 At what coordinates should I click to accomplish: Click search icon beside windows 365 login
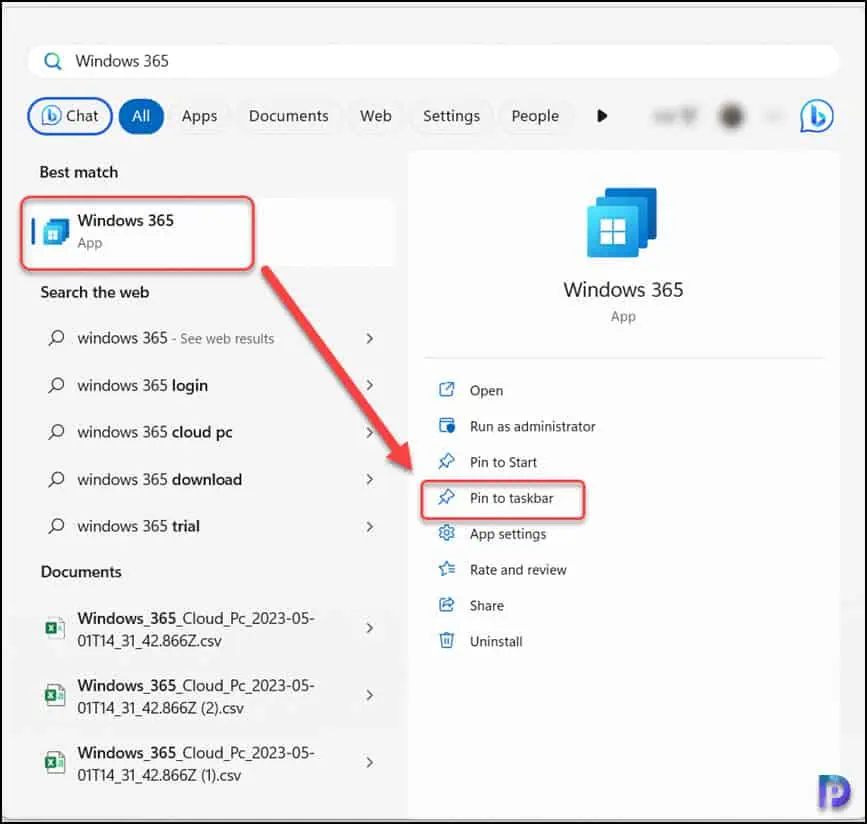coord(56,385)
